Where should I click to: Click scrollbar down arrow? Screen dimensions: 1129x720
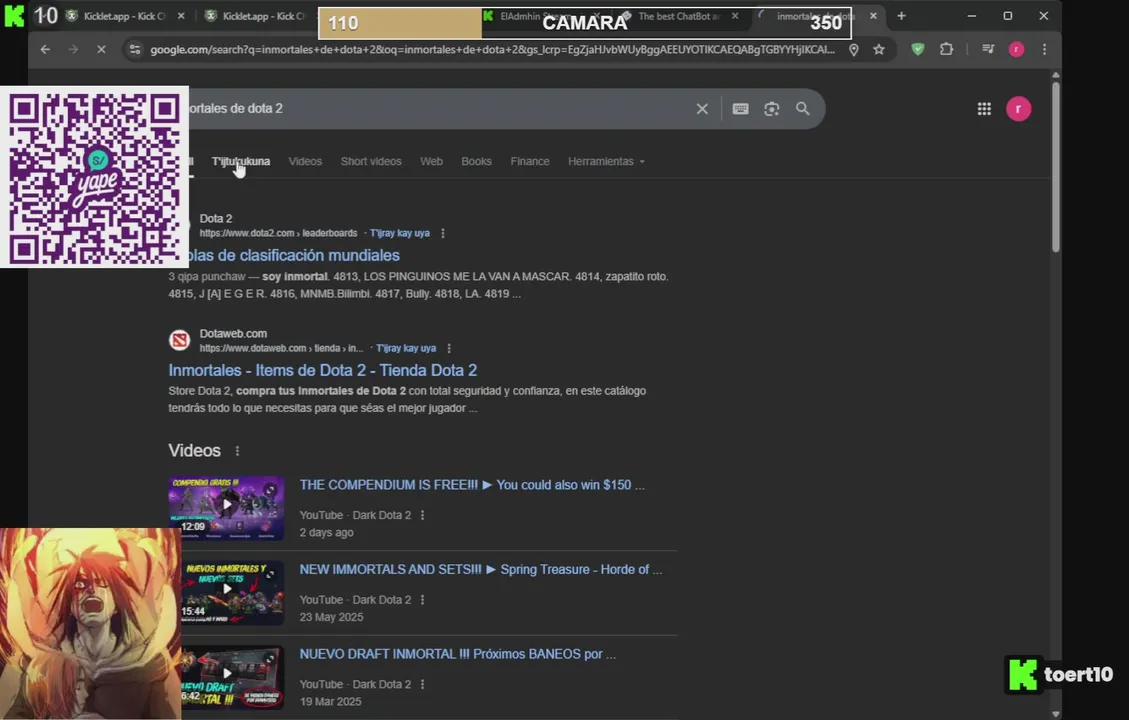tap(1056, 714)
